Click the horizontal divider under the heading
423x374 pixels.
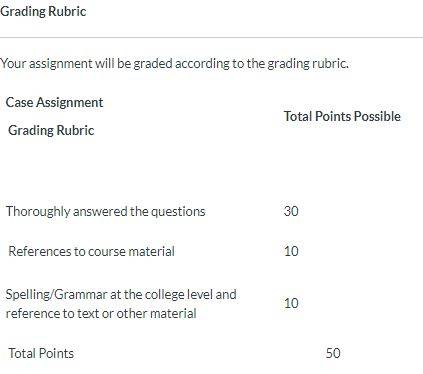pyautogui.click(x=211, y=38)
